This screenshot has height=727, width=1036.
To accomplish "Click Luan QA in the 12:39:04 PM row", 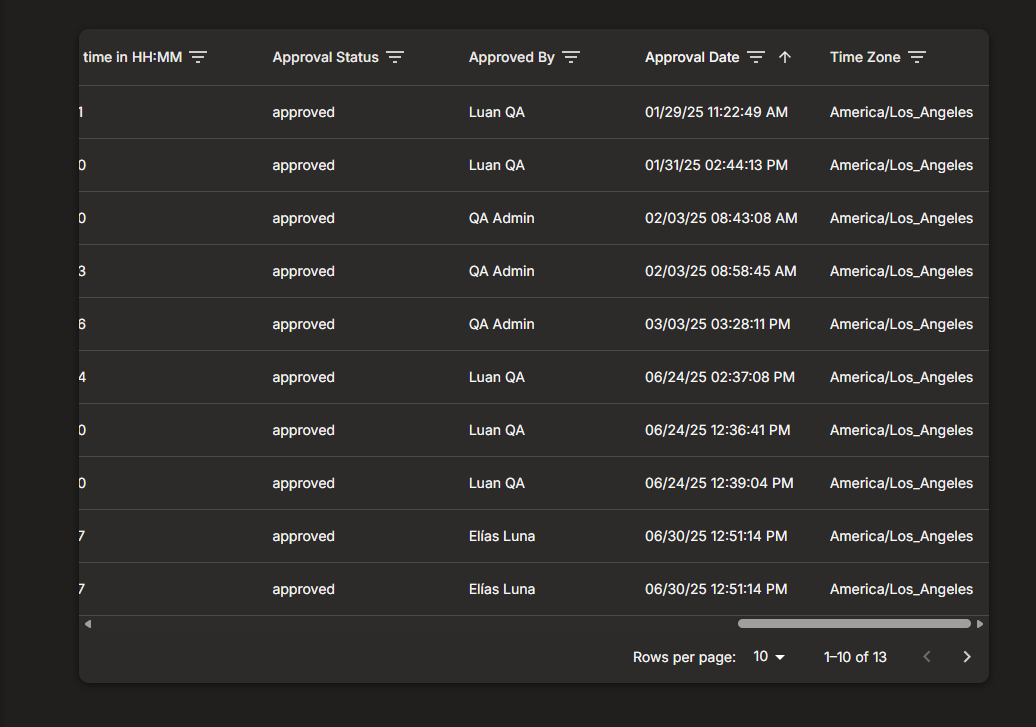I will tap(497, 483).
